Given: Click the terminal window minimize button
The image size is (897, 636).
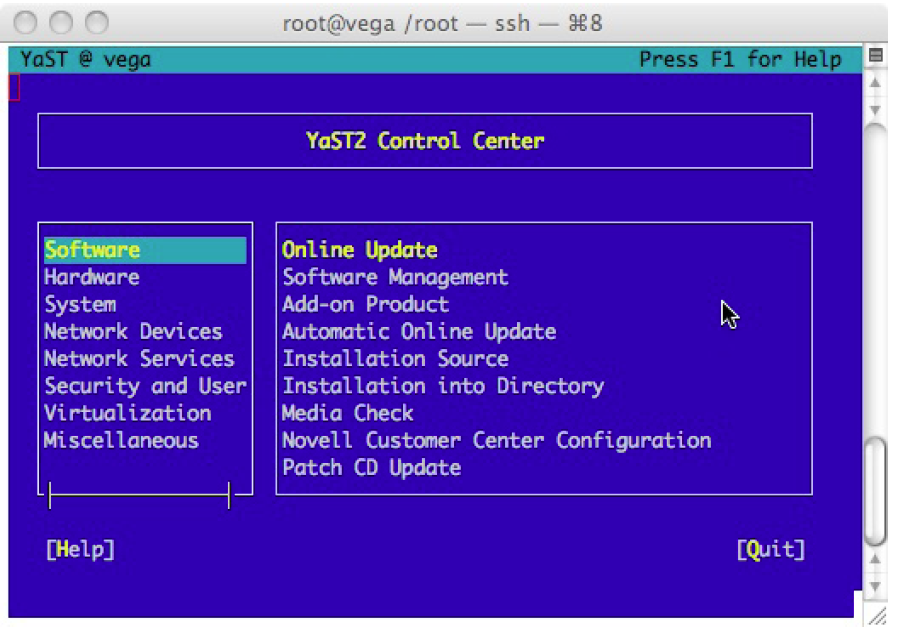Looking at the screenshot, I should click(x=61, y=23).
